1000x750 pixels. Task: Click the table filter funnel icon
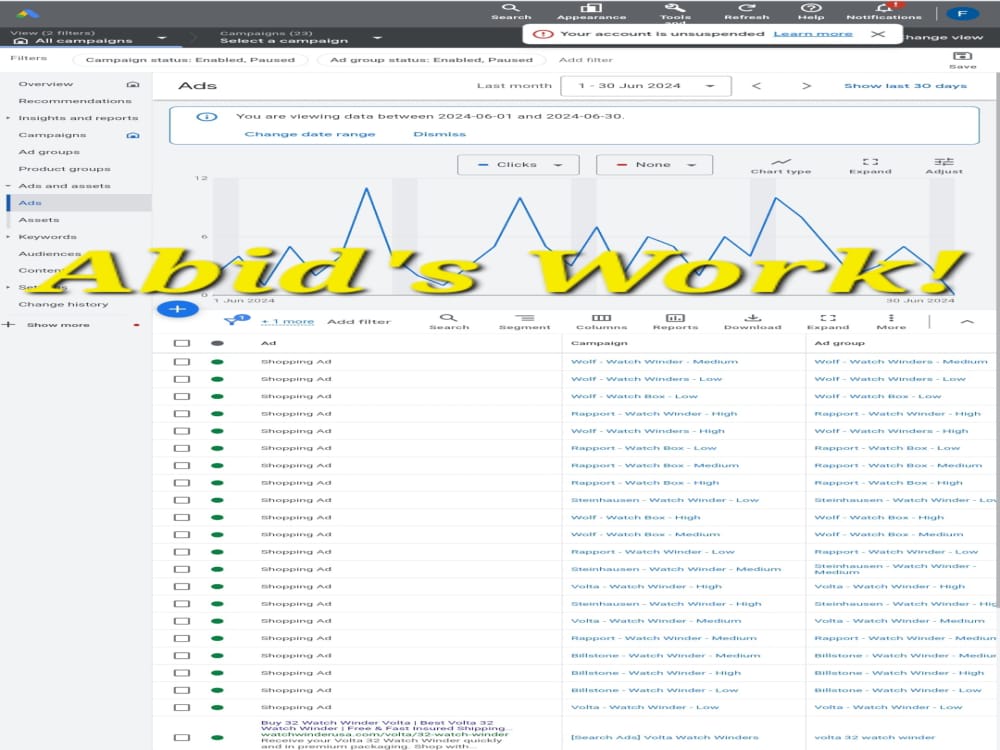236,320
